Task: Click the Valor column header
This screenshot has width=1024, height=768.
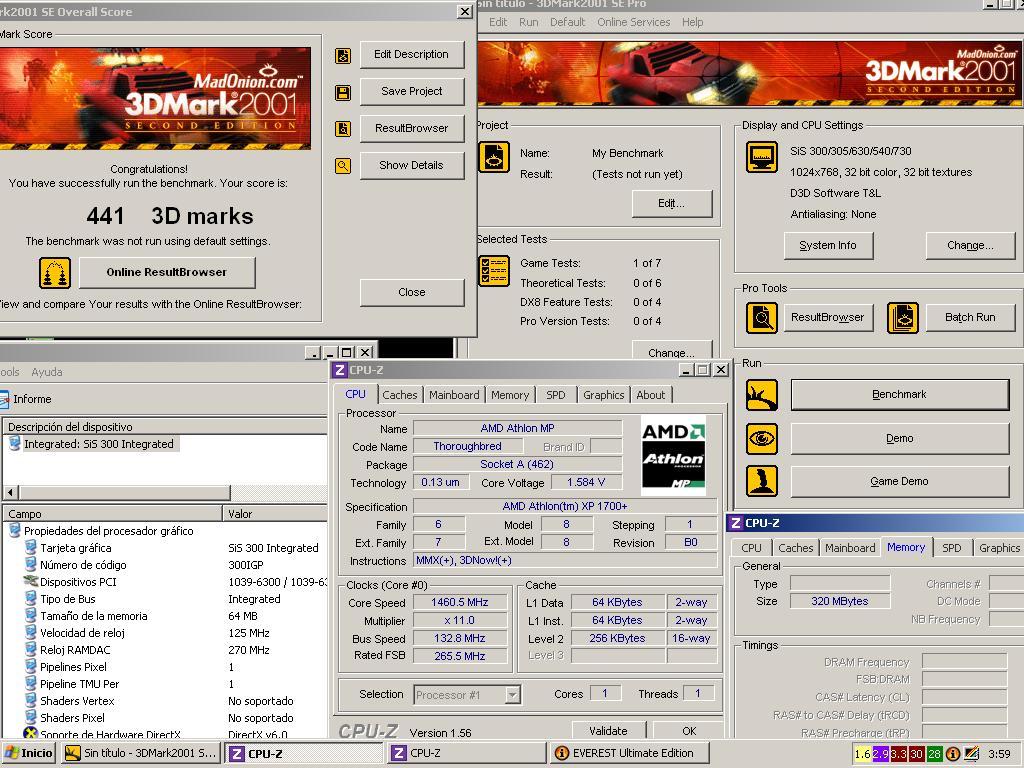Action: pos(275,514)
